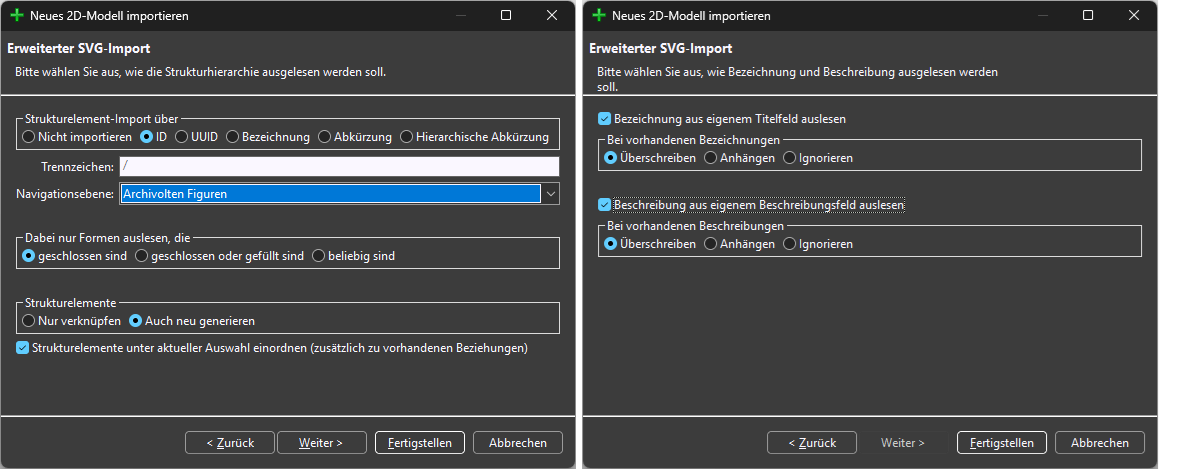Close the right import dialog window
Screen dimensions: 1200x469
point(1134,16)
